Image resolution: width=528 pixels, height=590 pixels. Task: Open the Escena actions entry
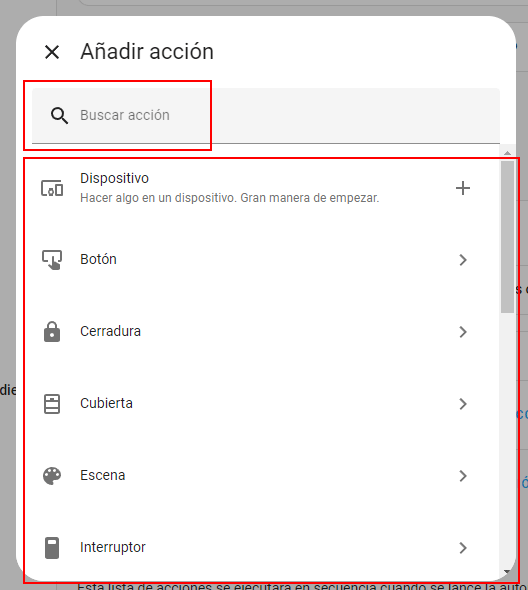click(x=262, y=476)
